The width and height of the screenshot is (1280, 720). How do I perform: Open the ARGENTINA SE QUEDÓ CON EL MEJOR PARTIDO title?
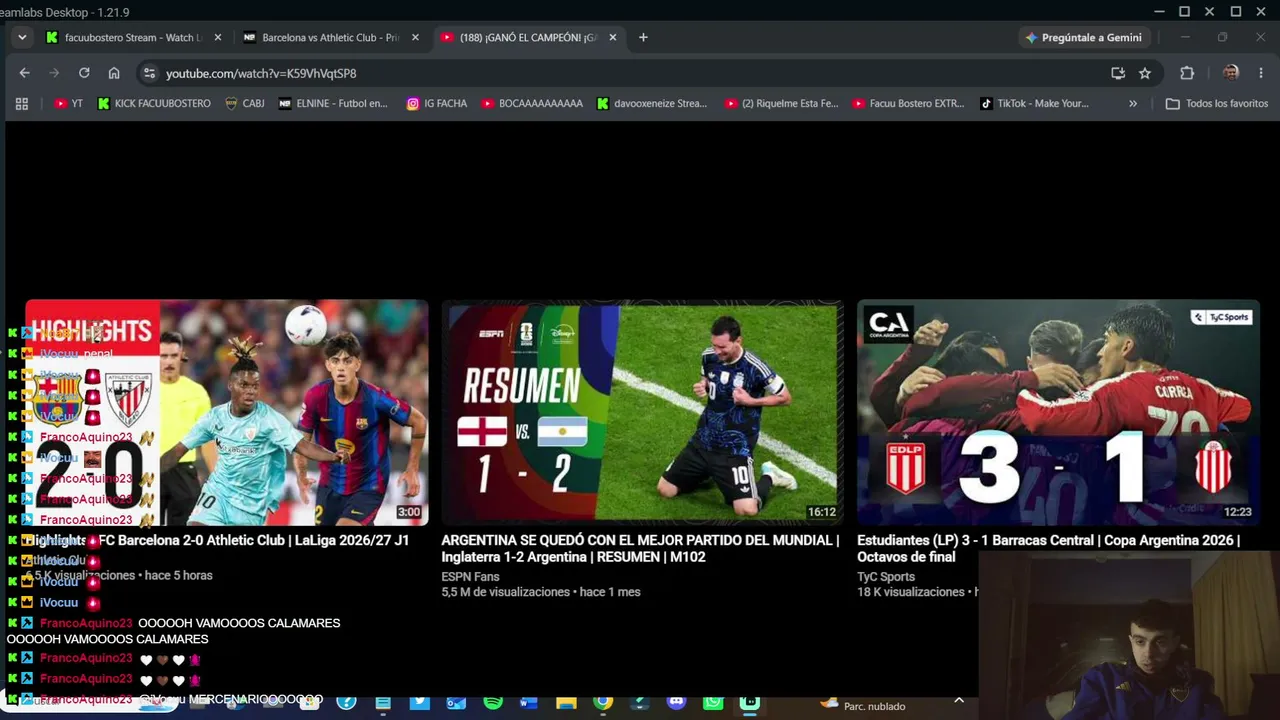coord(640,548)
